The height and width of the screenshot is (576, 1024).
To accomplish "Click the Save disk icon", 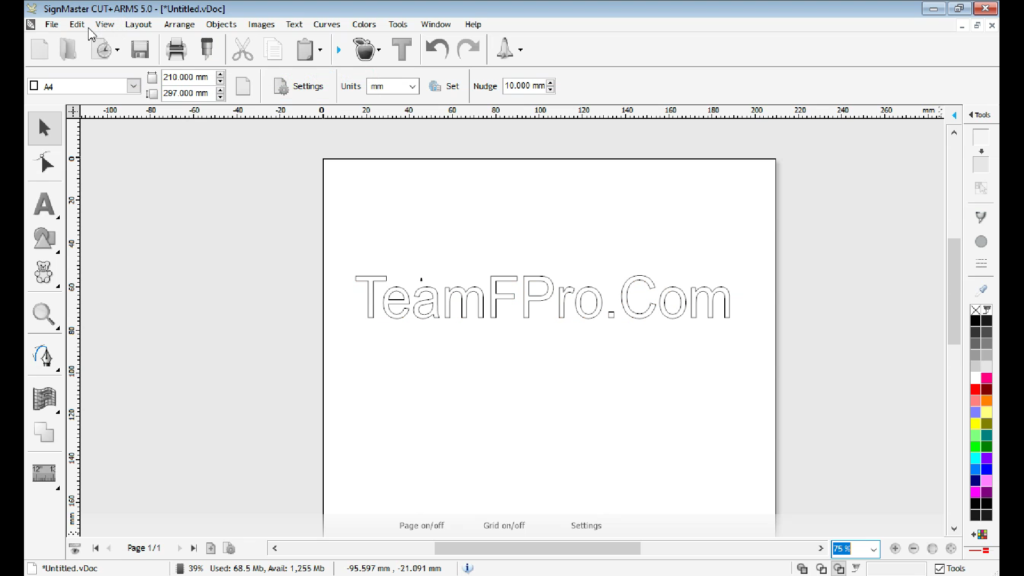I will pos(140,50).
